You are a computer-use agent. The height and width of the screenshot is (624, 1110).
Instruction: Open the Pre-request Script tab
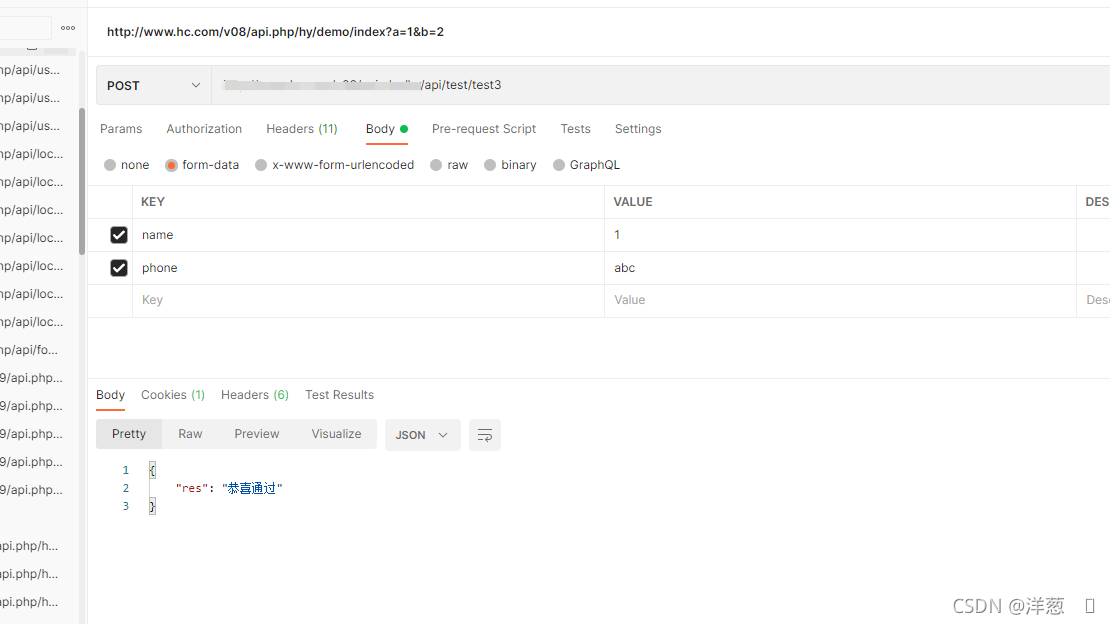point(484,129)
